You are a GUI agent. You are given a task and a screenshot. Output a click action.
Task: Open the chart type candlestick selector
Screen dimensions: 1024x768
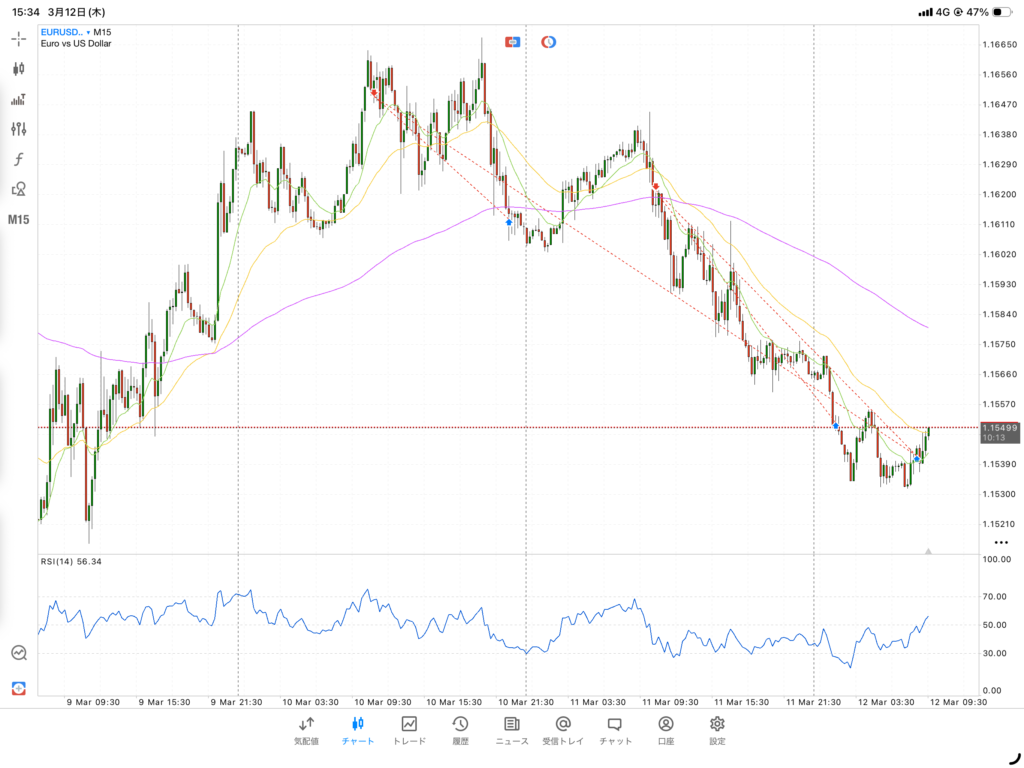click(16, 70)
